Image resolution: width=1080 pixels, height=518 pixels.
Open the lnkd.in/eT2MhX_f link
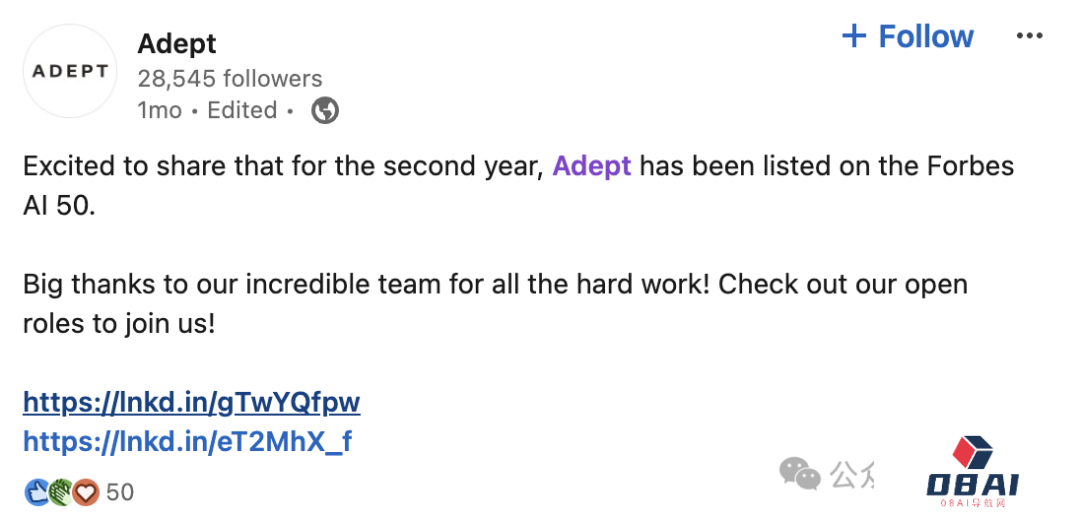(187, 441)
